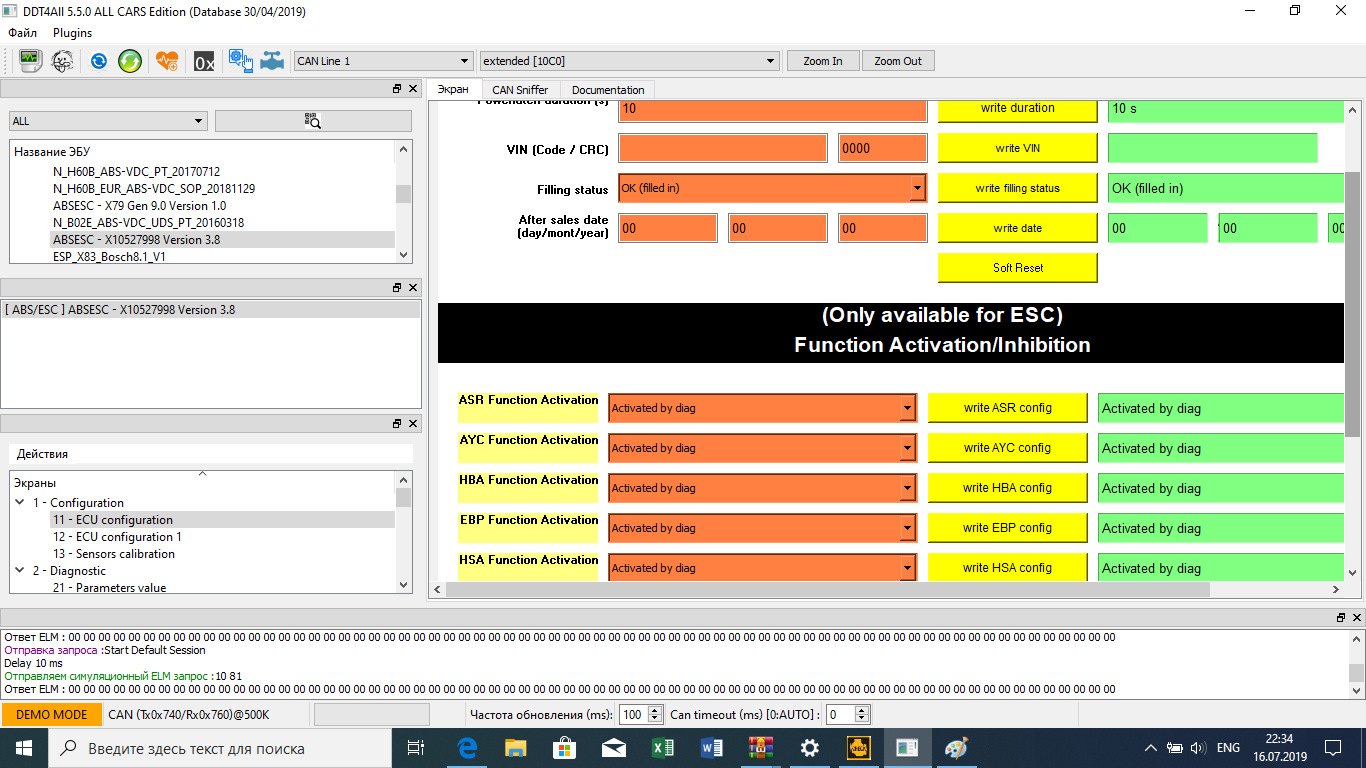The image size is (1366, 768).
Task: Collapse the 2 - Diagnostic tree node
Action: click(x=20, y=570)
